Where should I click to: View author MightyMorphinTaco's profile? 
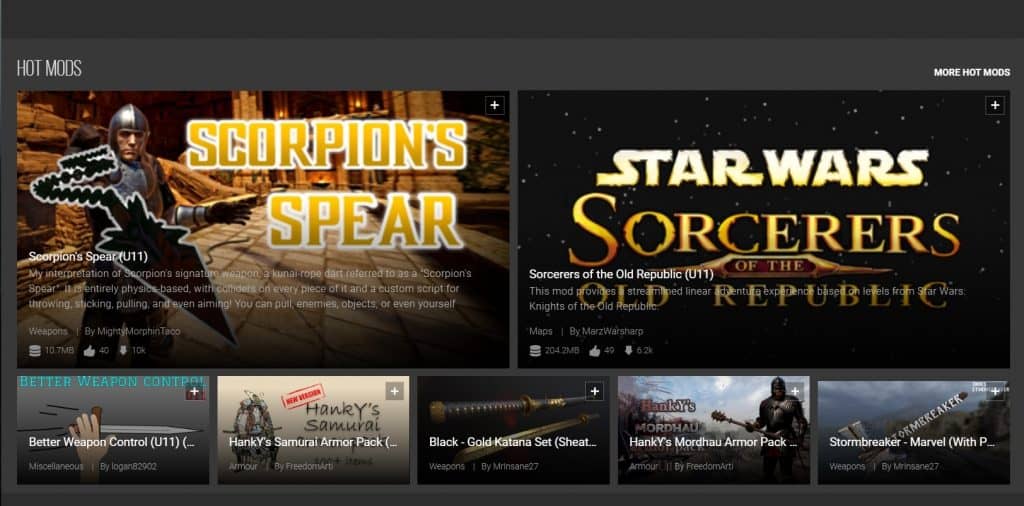[x=138, y=332]
